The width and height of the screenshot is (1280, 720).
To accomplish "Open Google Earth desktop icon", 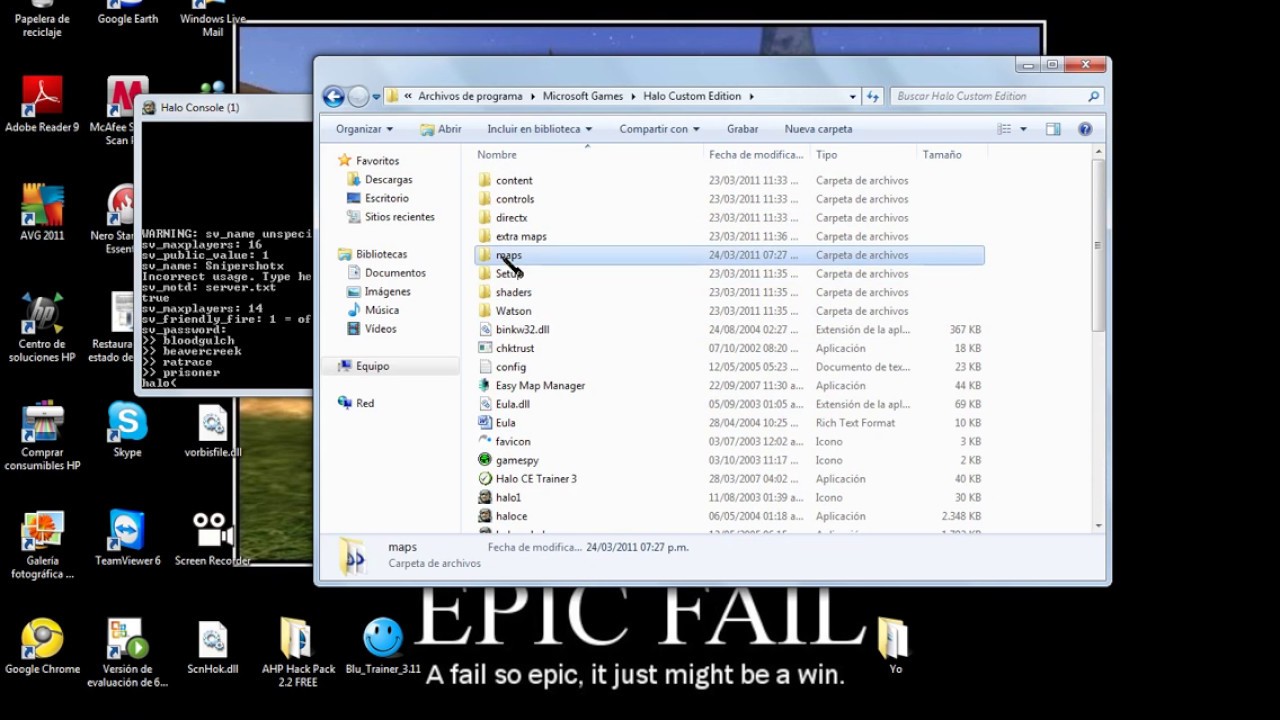I will [127, 14].
